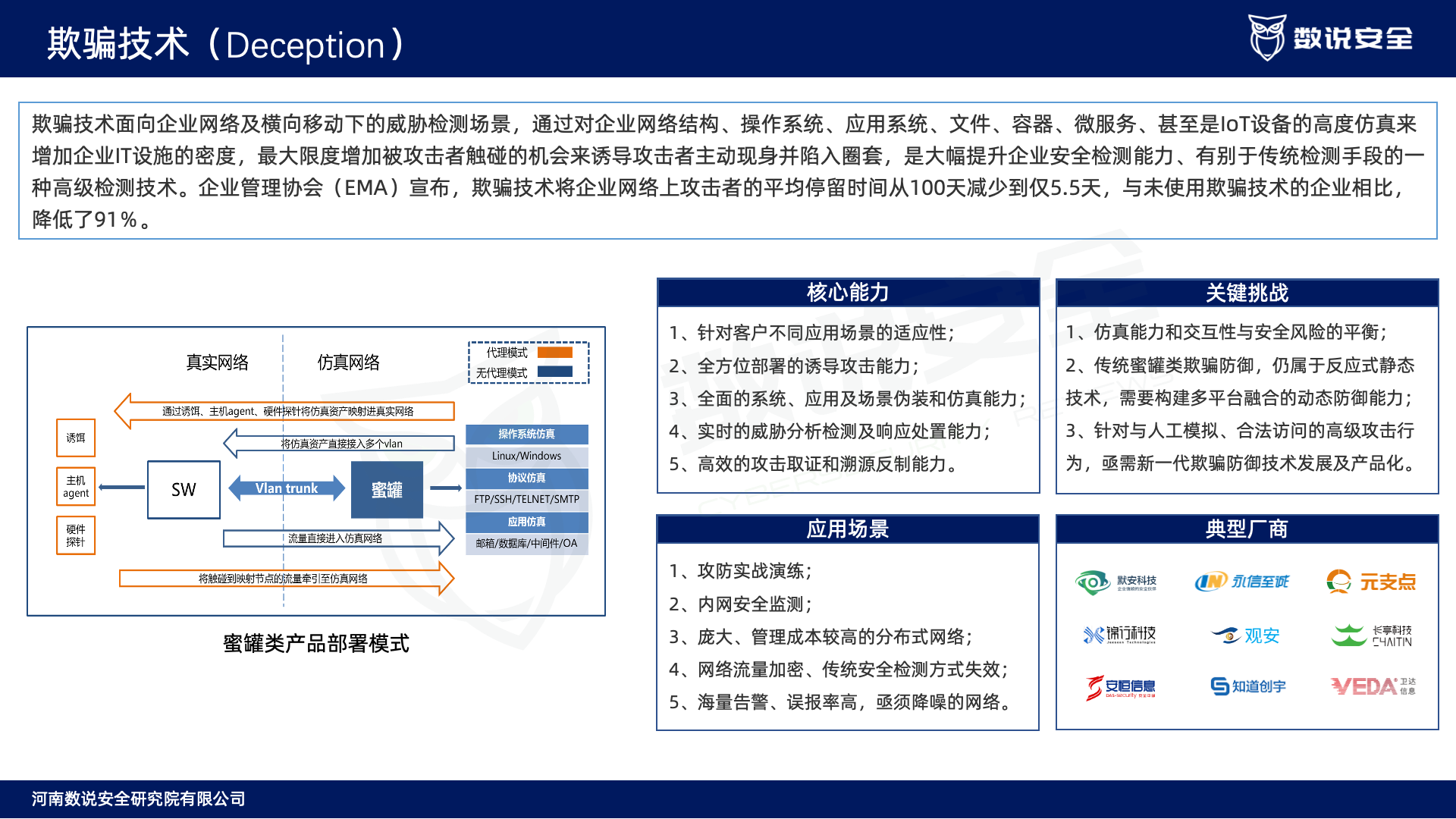Click the Linux/Windows row
This screenshot has height=819, width=1456.
[x=526, y=456]
